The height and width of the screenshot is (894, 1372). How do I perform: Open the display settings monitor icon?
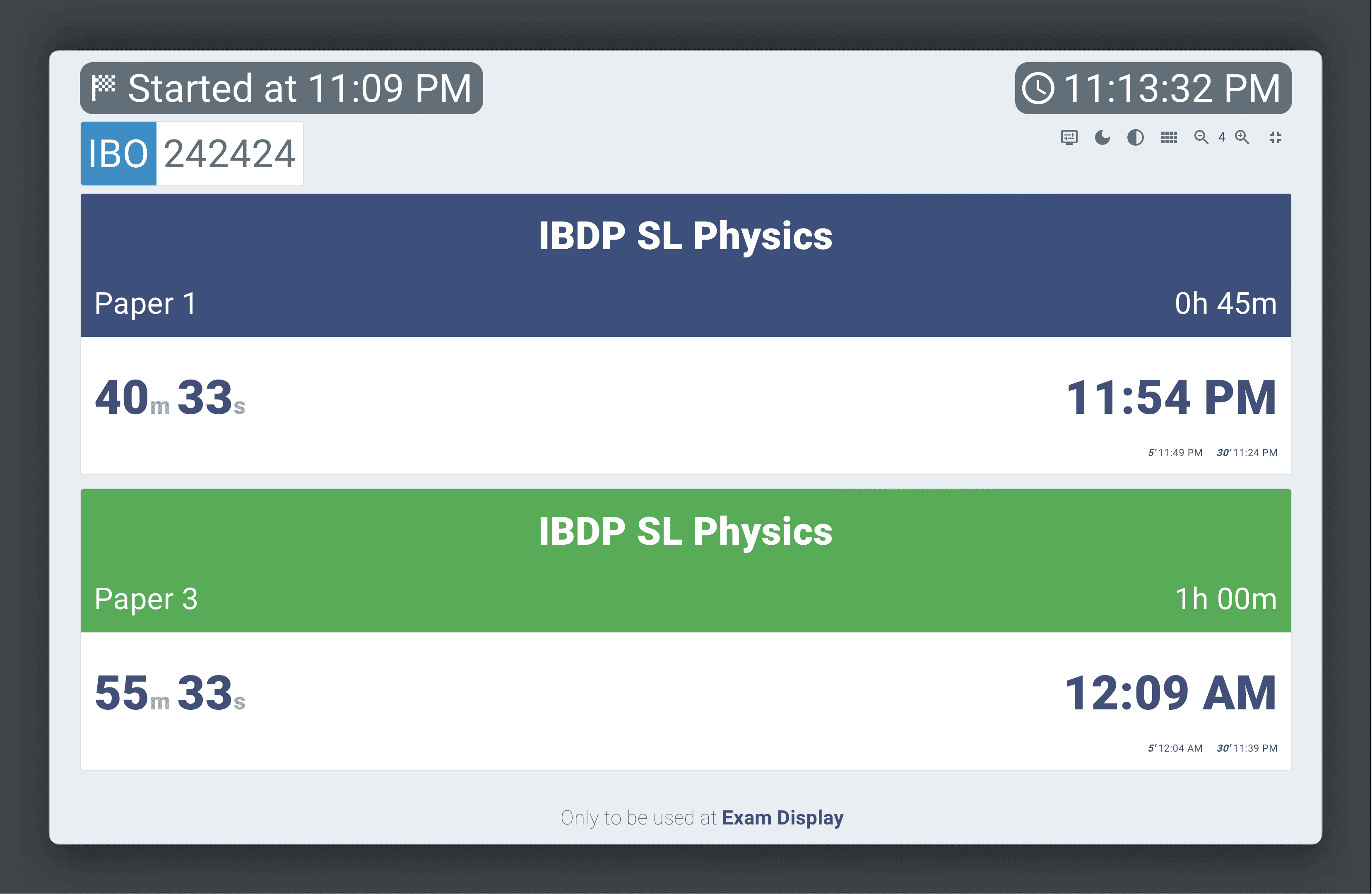coord(1069,137)
